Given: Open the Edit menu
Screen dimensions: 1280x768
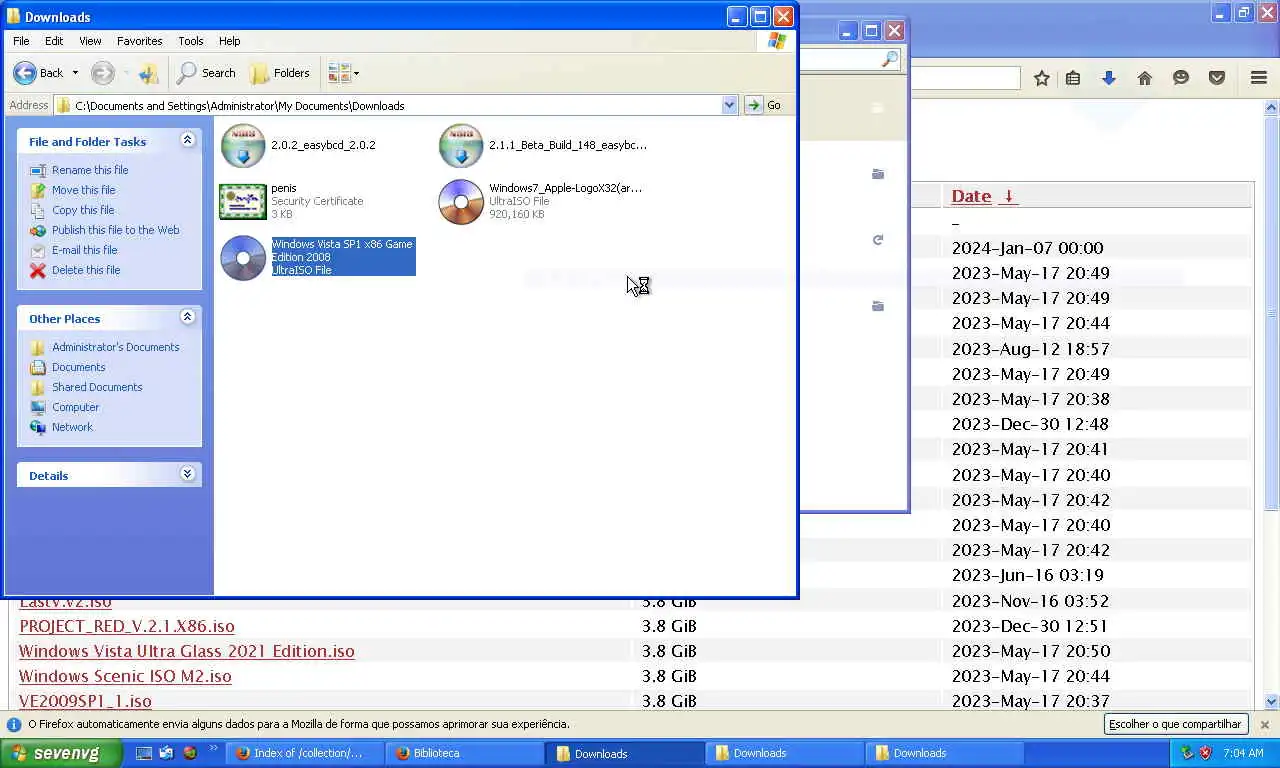Looking at the screenshot, I should [54, 41].
